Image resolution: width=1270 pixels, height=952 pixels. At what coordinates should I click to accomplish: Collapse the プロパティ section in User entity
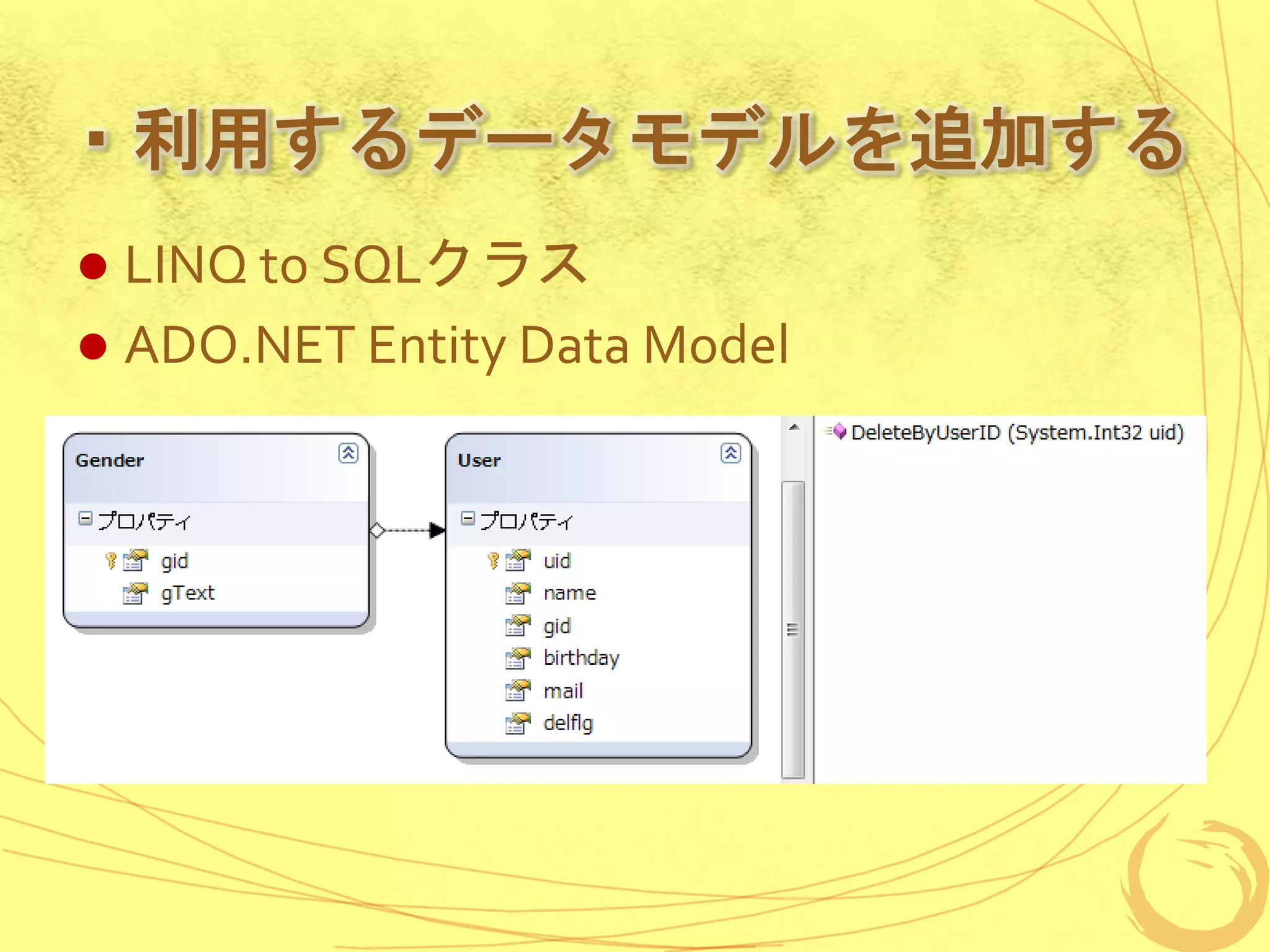click(468, 518)
